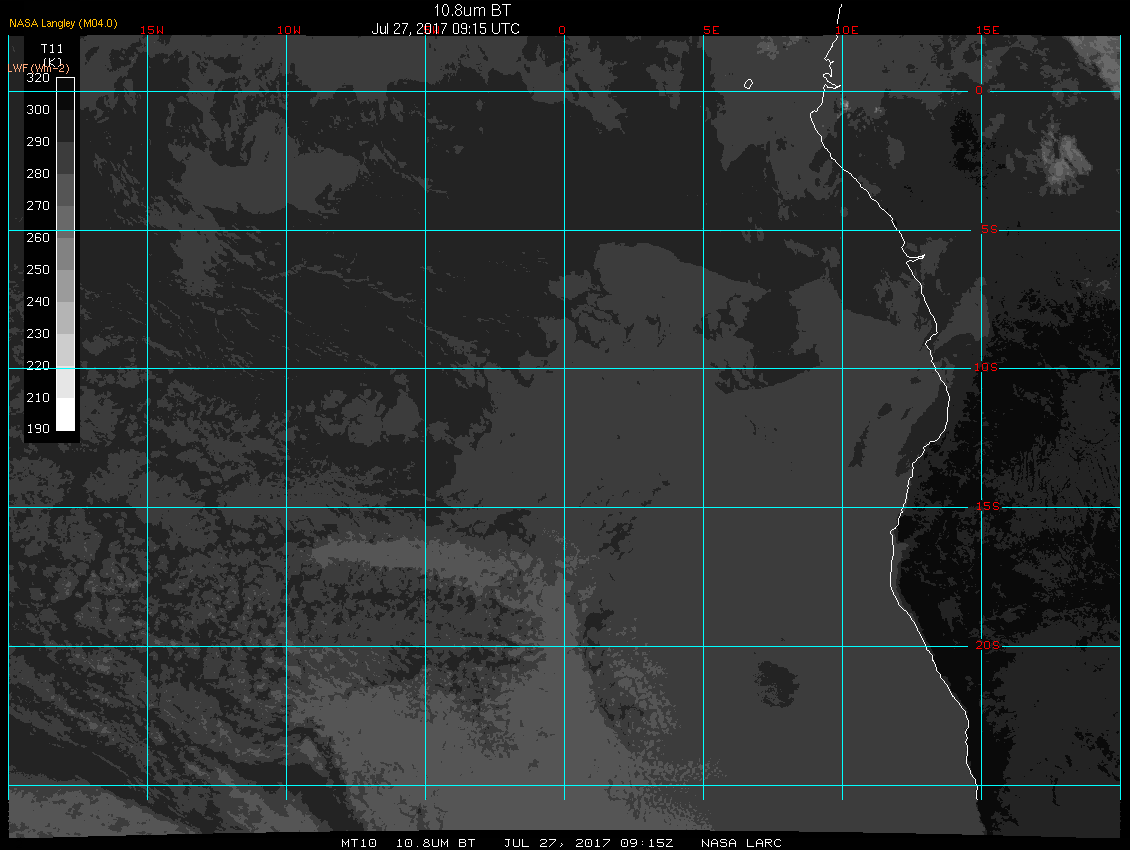Image resolution: width=1130 pixels, height=850 pixels.
Task: Pick the "210" value on the temperature scale
Action: coord(38,398)
